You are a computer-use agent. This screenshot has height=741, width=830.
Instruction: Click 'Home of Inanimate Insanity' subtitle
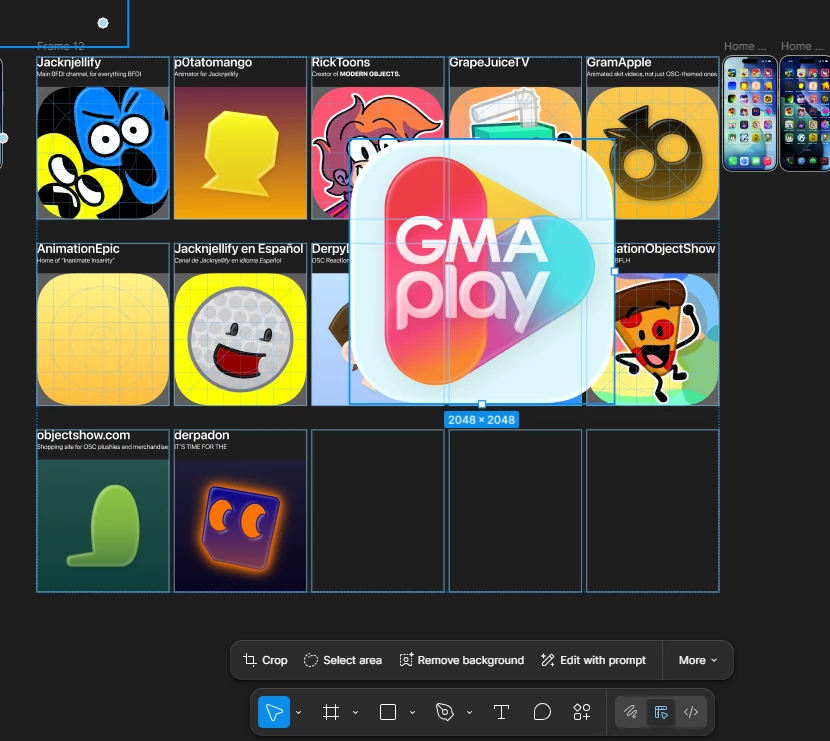tap(76, 260)
